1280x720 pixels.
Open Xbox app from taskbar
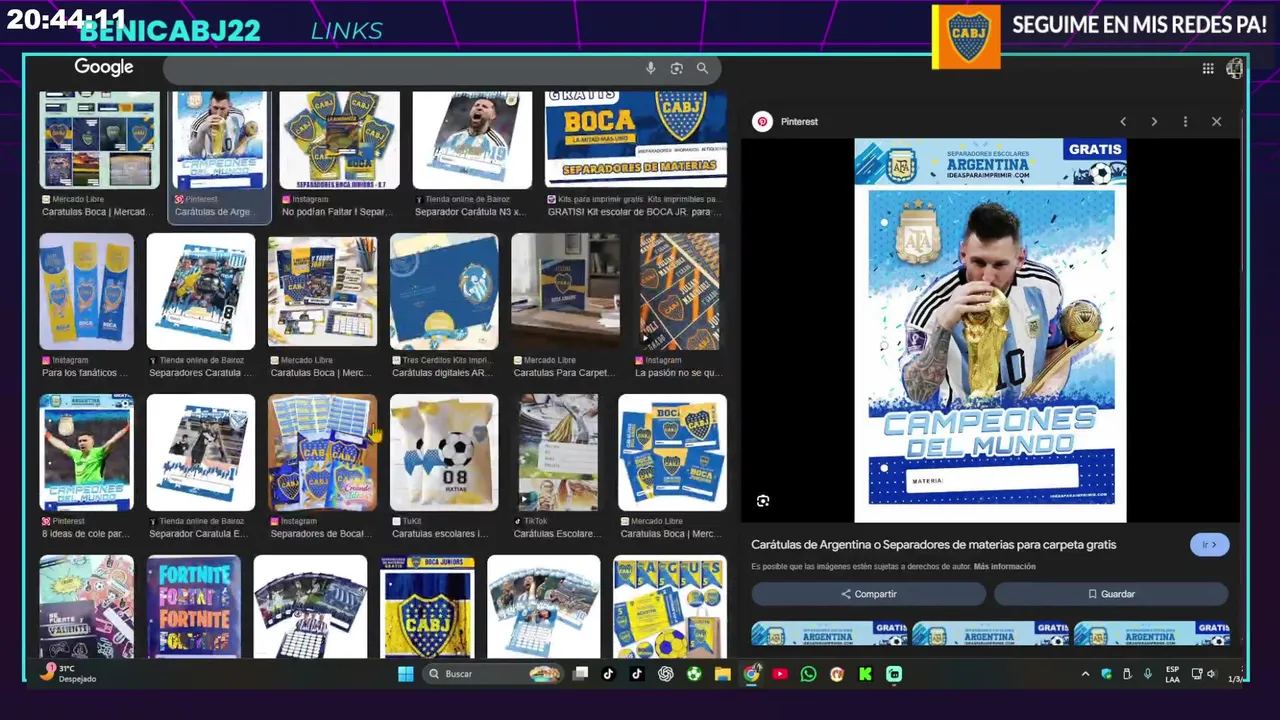(x=693, y=674)
